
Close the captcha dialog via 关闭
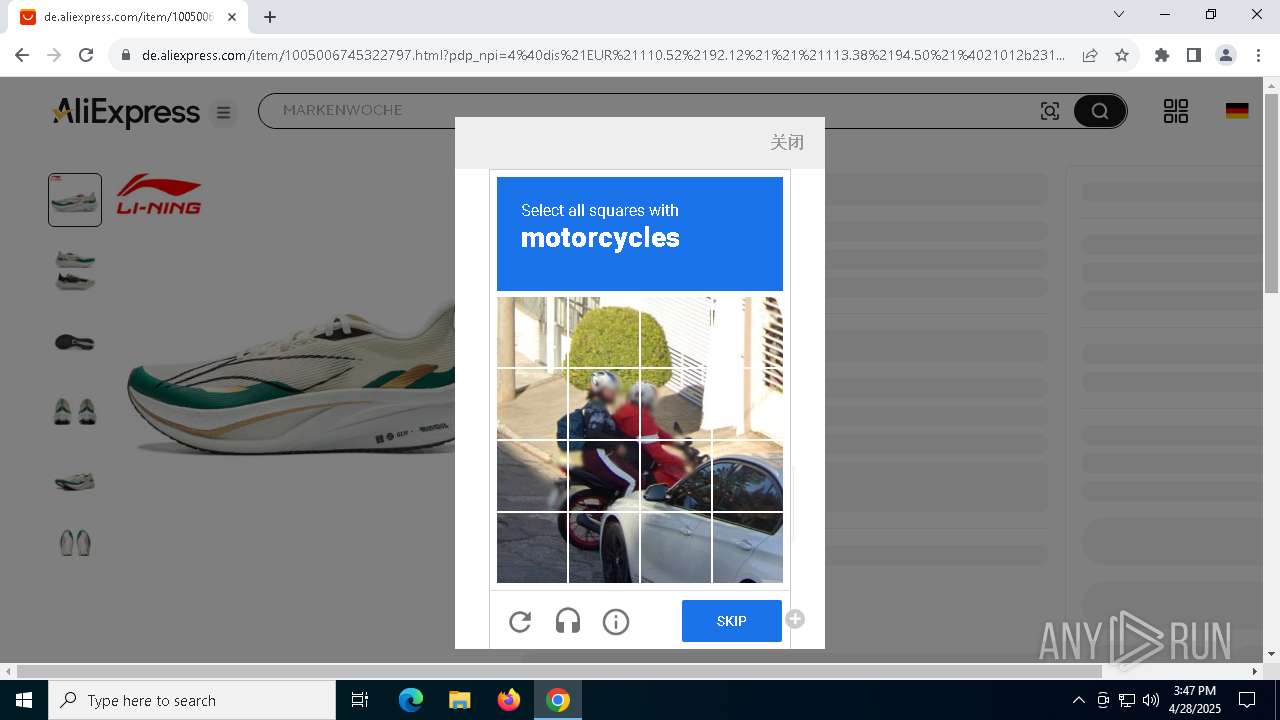787,142
